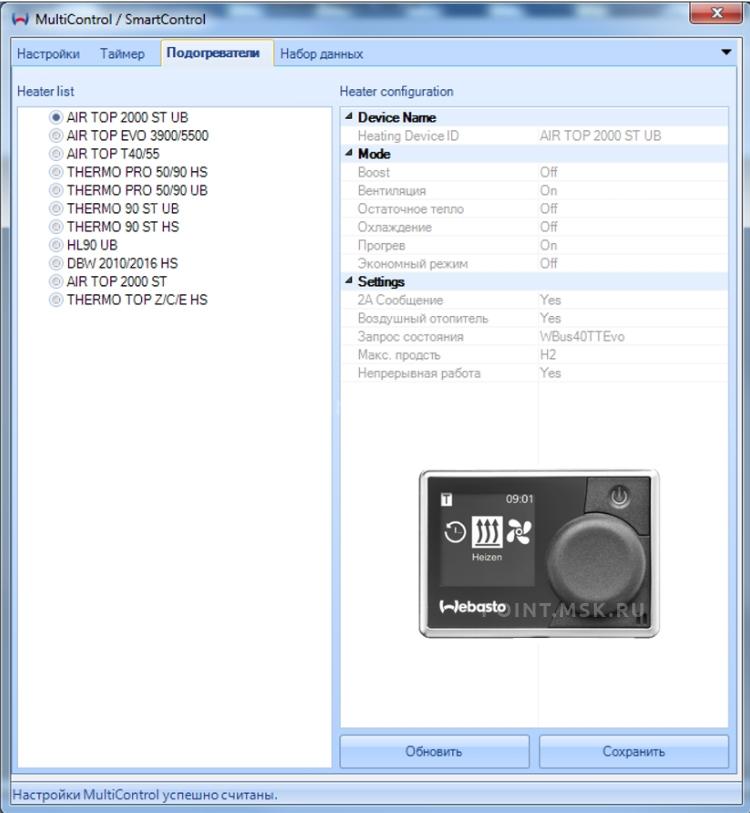Viewport: 750px width, 813px height.
Task: Click the WBus40TTEvo value
Action: pos(582,337)
